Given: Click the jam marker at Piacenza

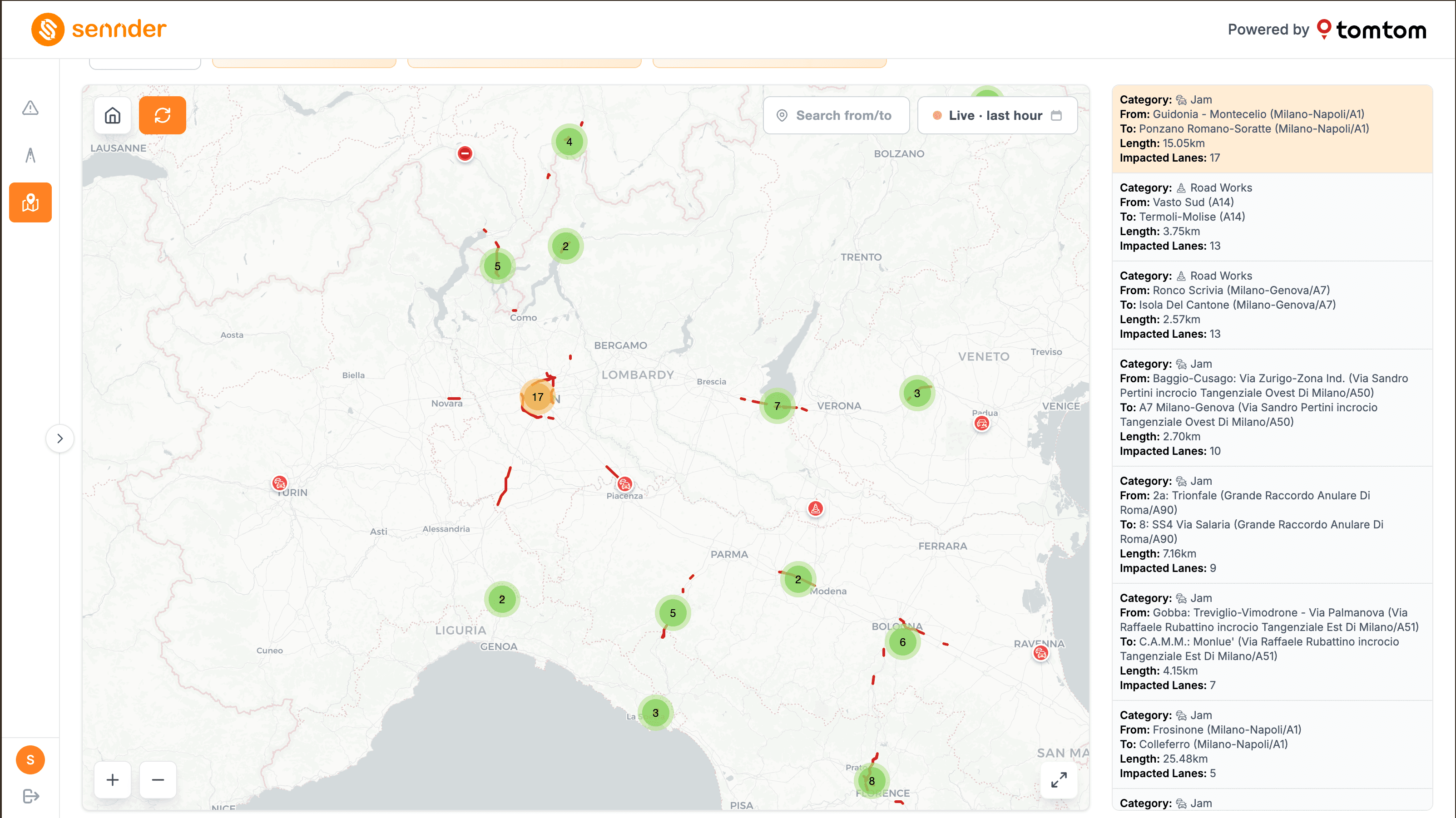Looking at the screenshot, I should 624,484.
